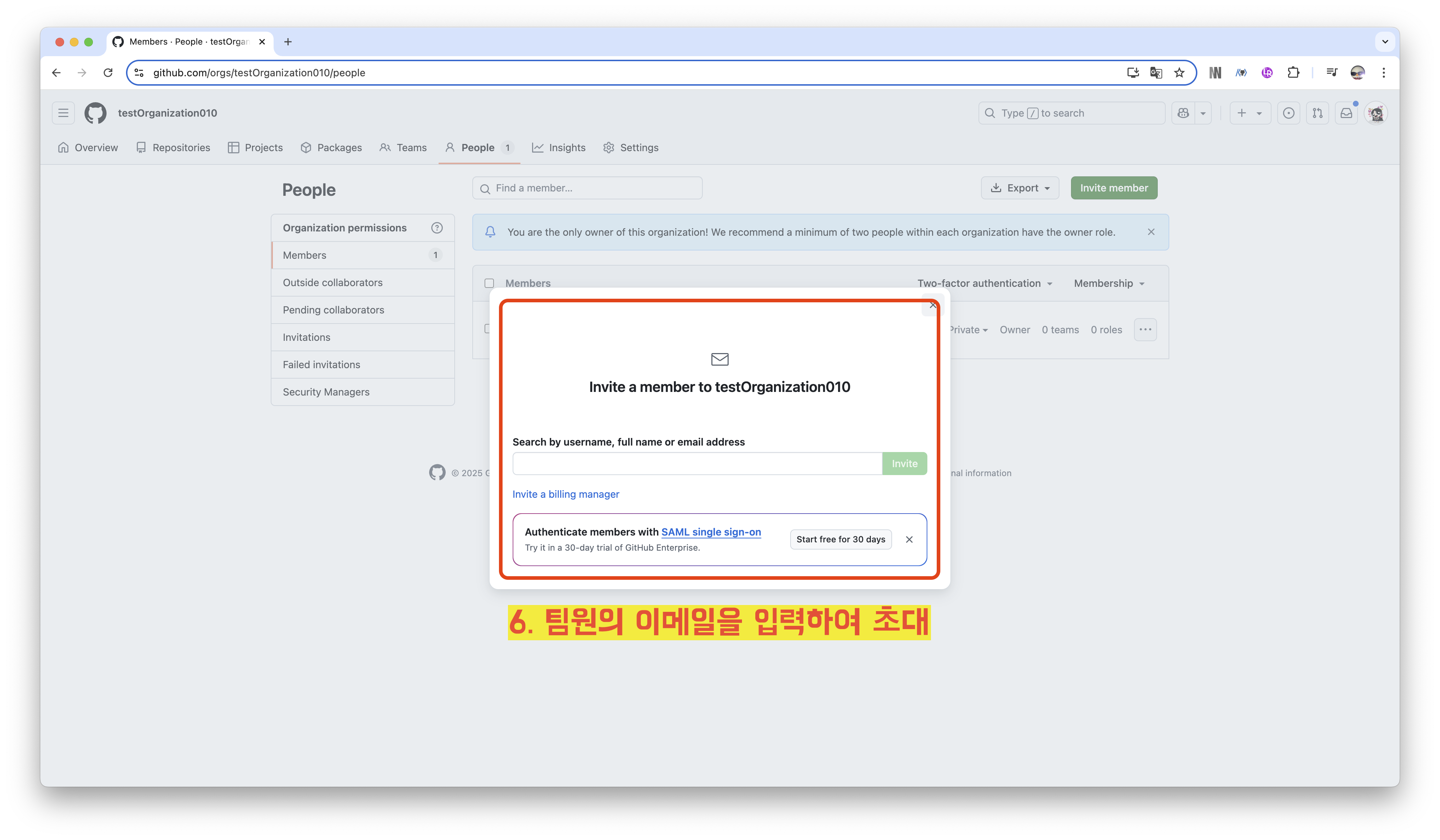The width and height of the screenshot is (1440, 840).
Task: Click Start free for 30 days button
Action: pyautogui.click(x=841, y=539)
